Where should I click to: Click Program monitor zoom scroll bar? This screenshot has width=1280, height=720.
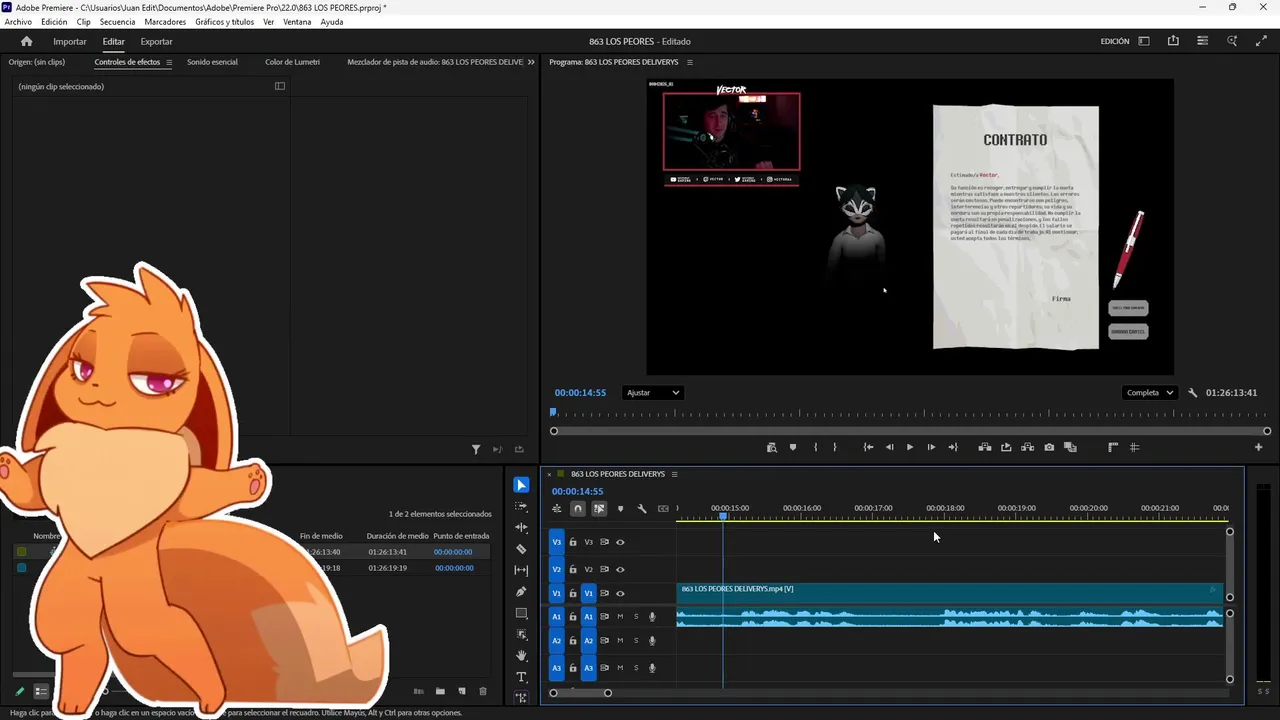(x=911, y=431)
